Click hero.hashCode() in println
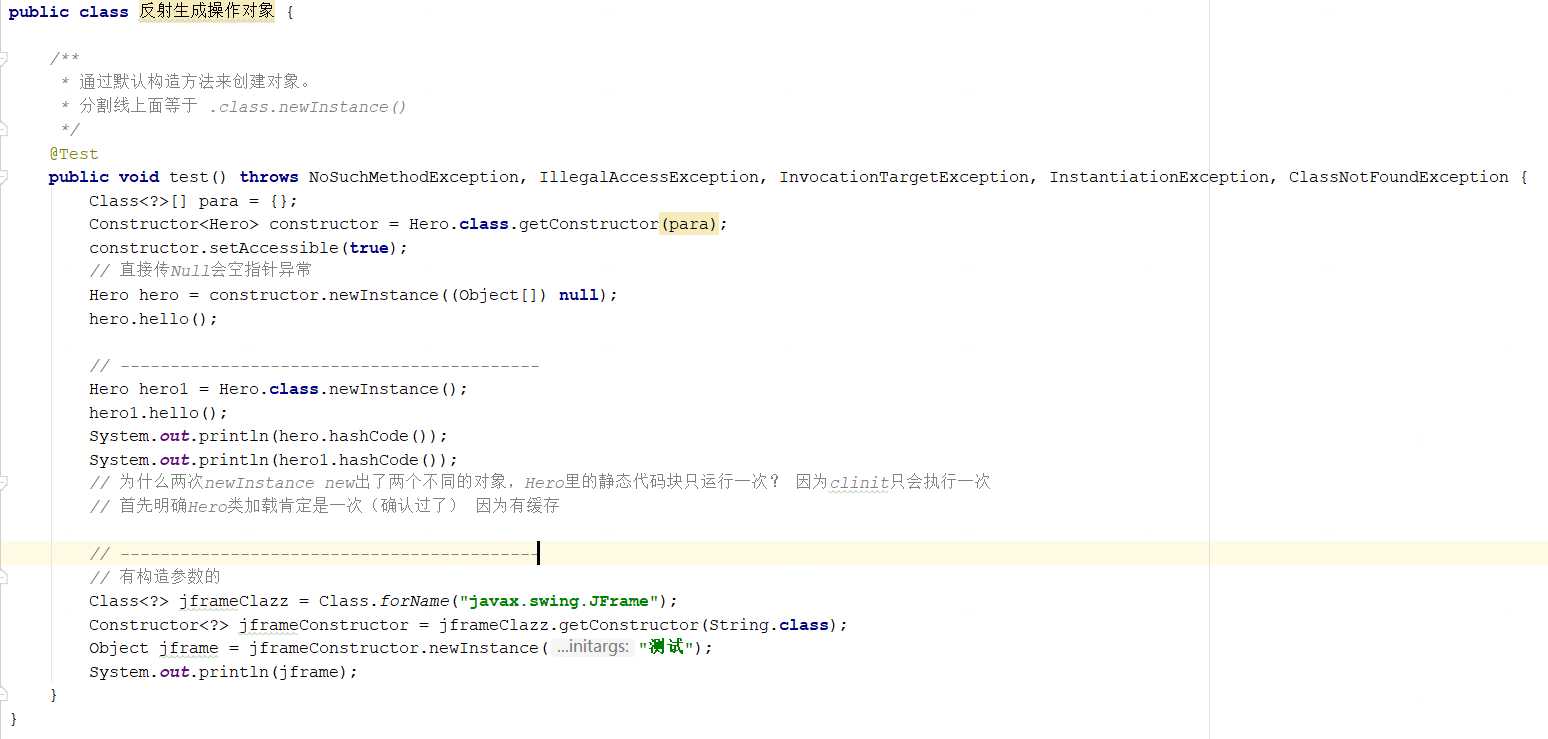 click(x=354, y=436)
